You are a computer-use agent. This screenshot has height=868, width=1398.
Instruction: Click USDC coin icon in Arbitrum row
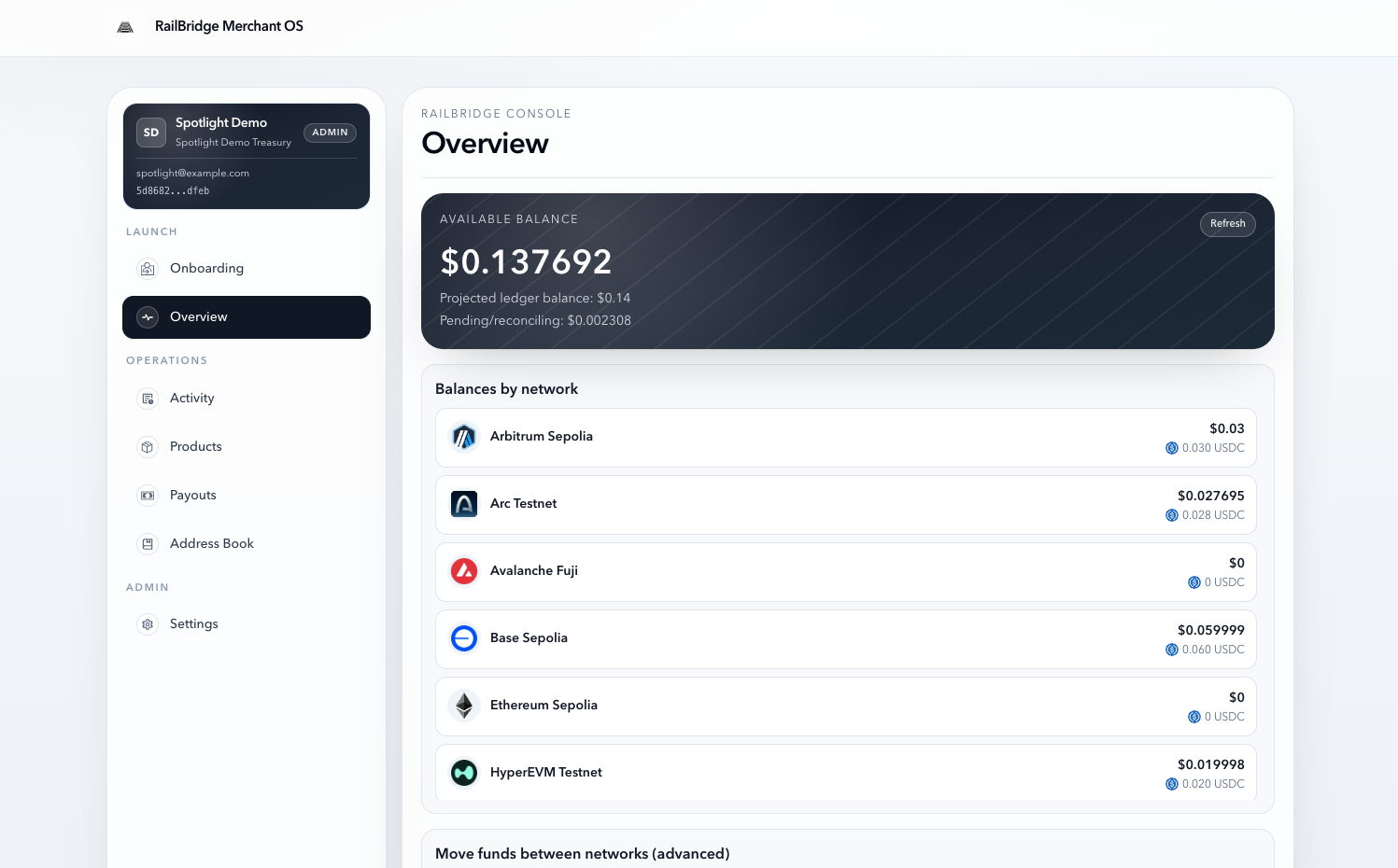[1172, 448]
